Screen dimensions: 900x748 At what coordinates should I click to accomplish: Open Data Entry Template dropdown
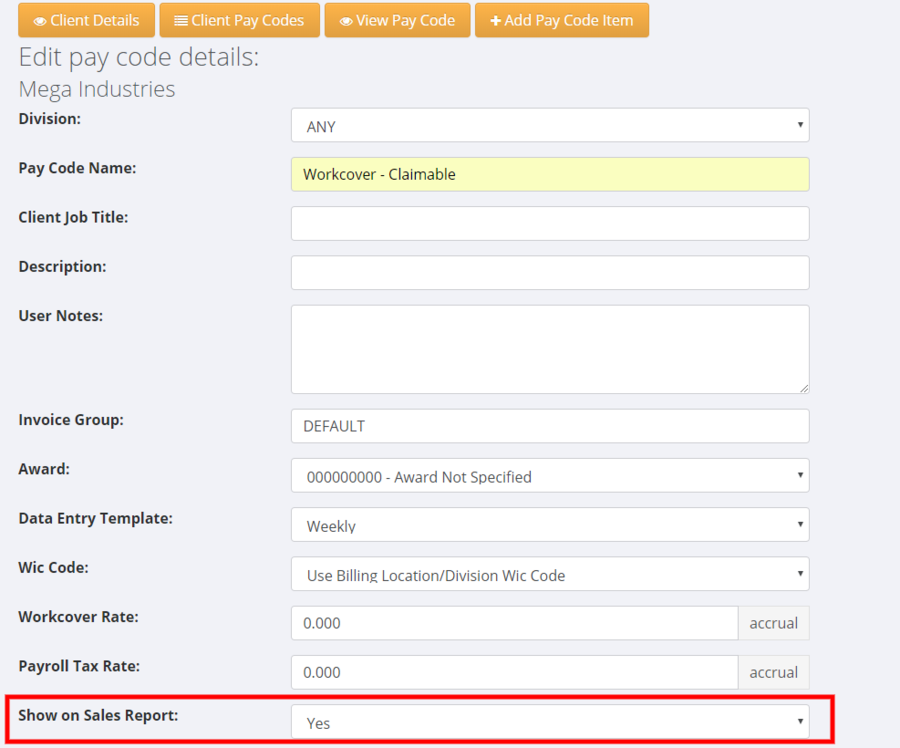[x=549, y=525]
